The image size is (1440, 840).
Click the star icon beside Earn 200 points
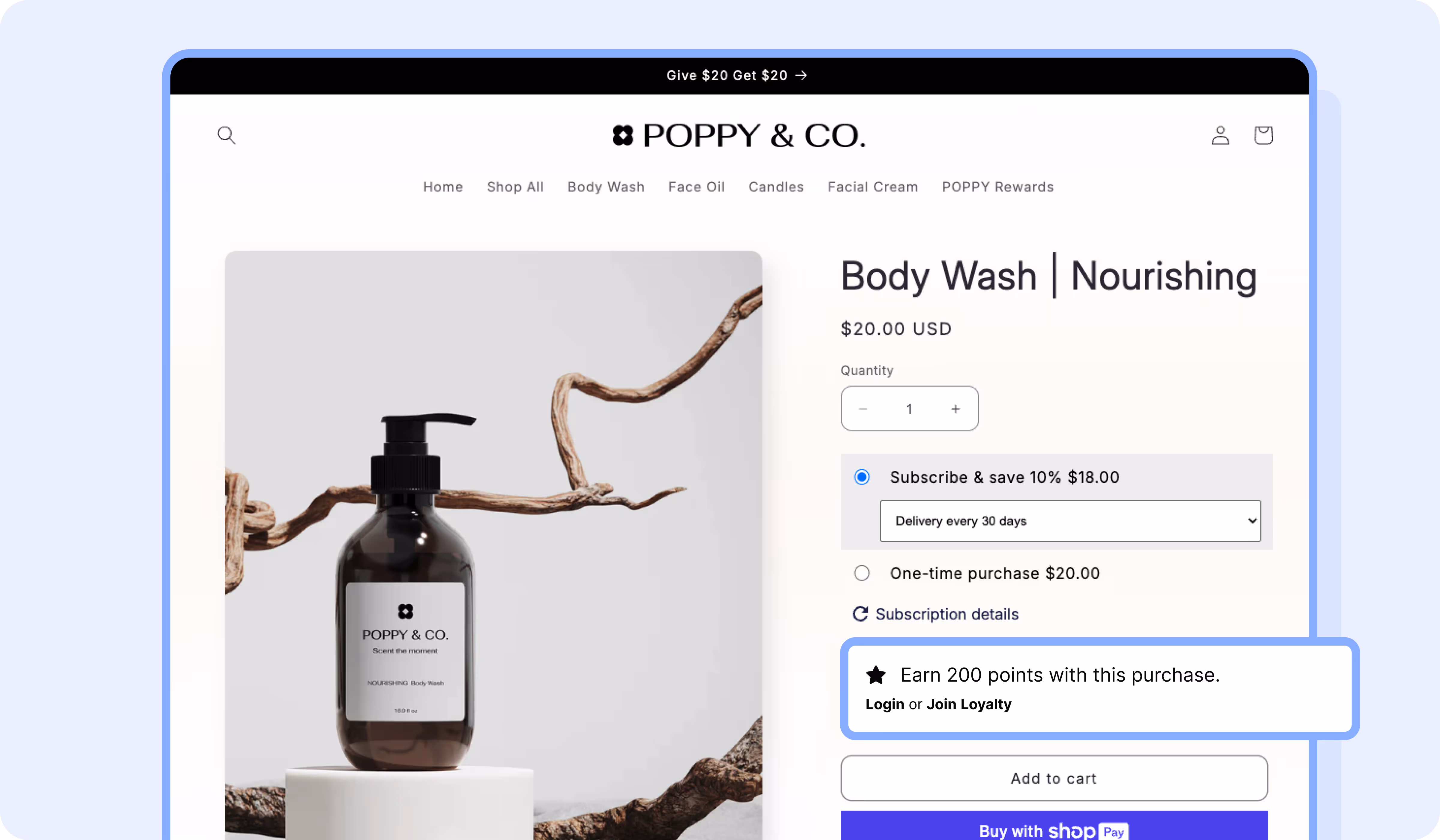coord(875,675)
